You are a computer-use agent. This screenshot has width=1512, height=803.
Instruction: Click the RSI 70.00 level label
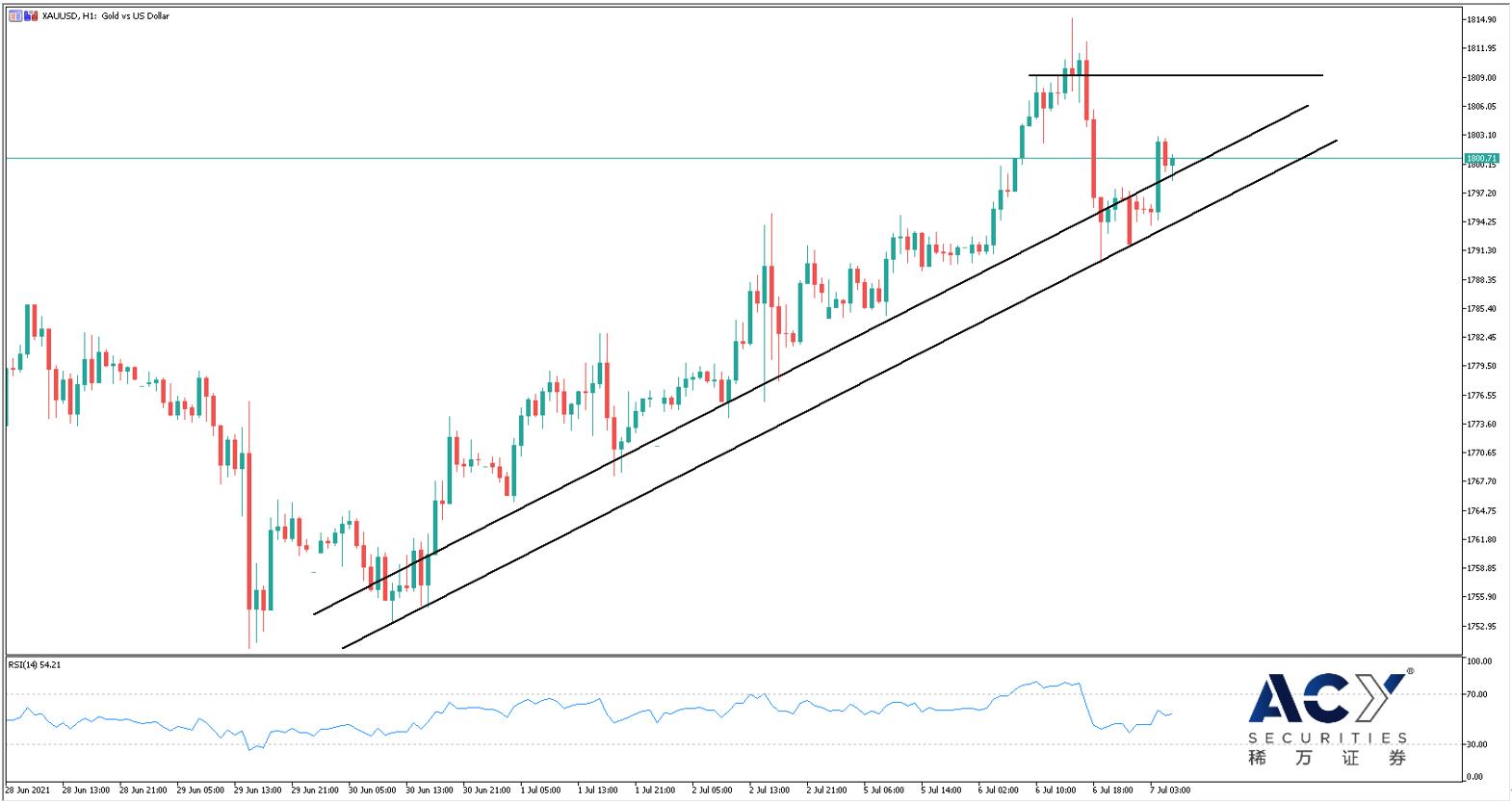1478,694
